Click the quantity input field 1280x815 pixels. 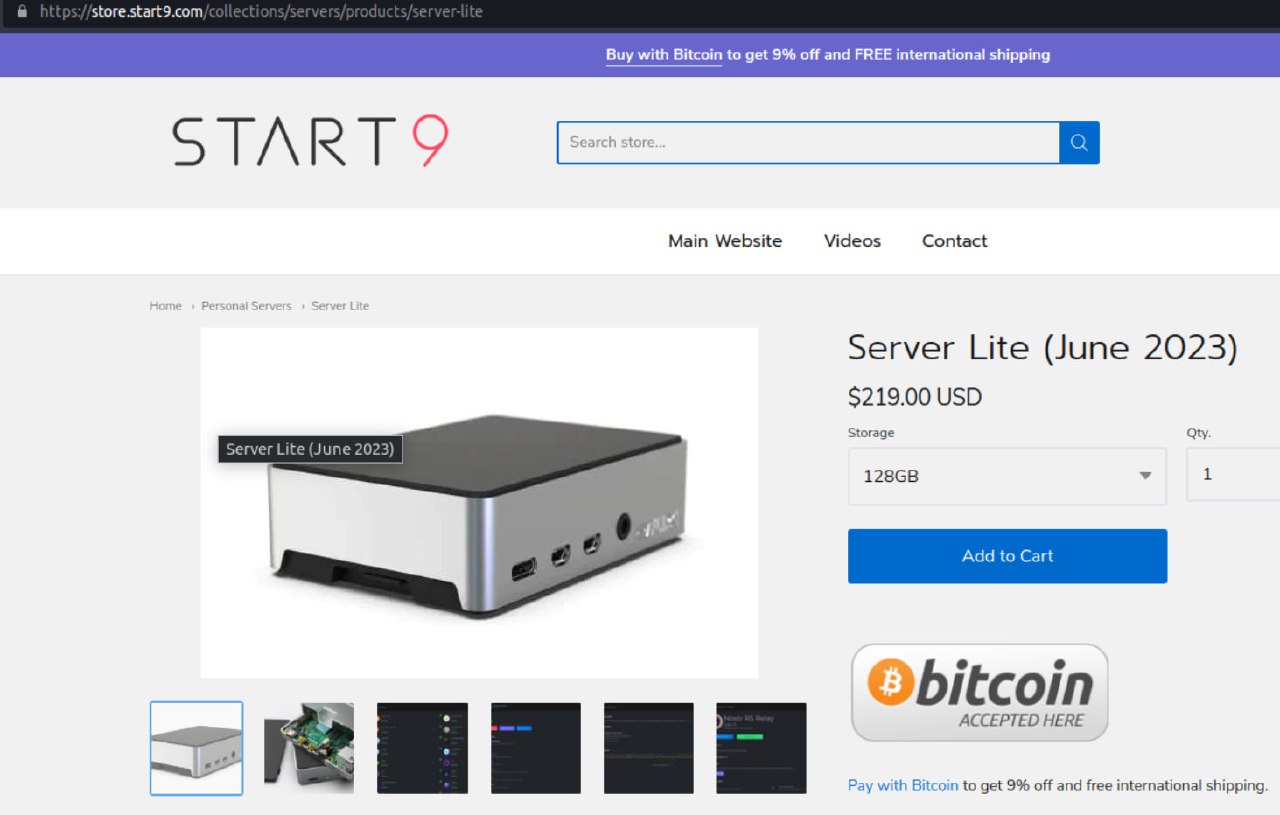tap(1232, 474)
